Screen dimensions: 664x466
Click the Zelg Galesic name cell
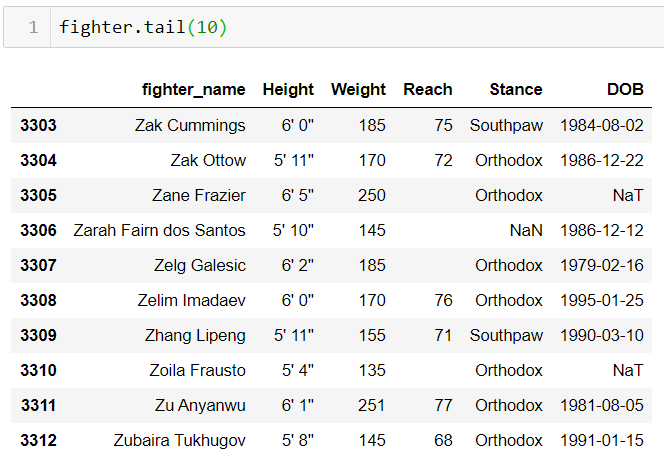tap(199, 266)
